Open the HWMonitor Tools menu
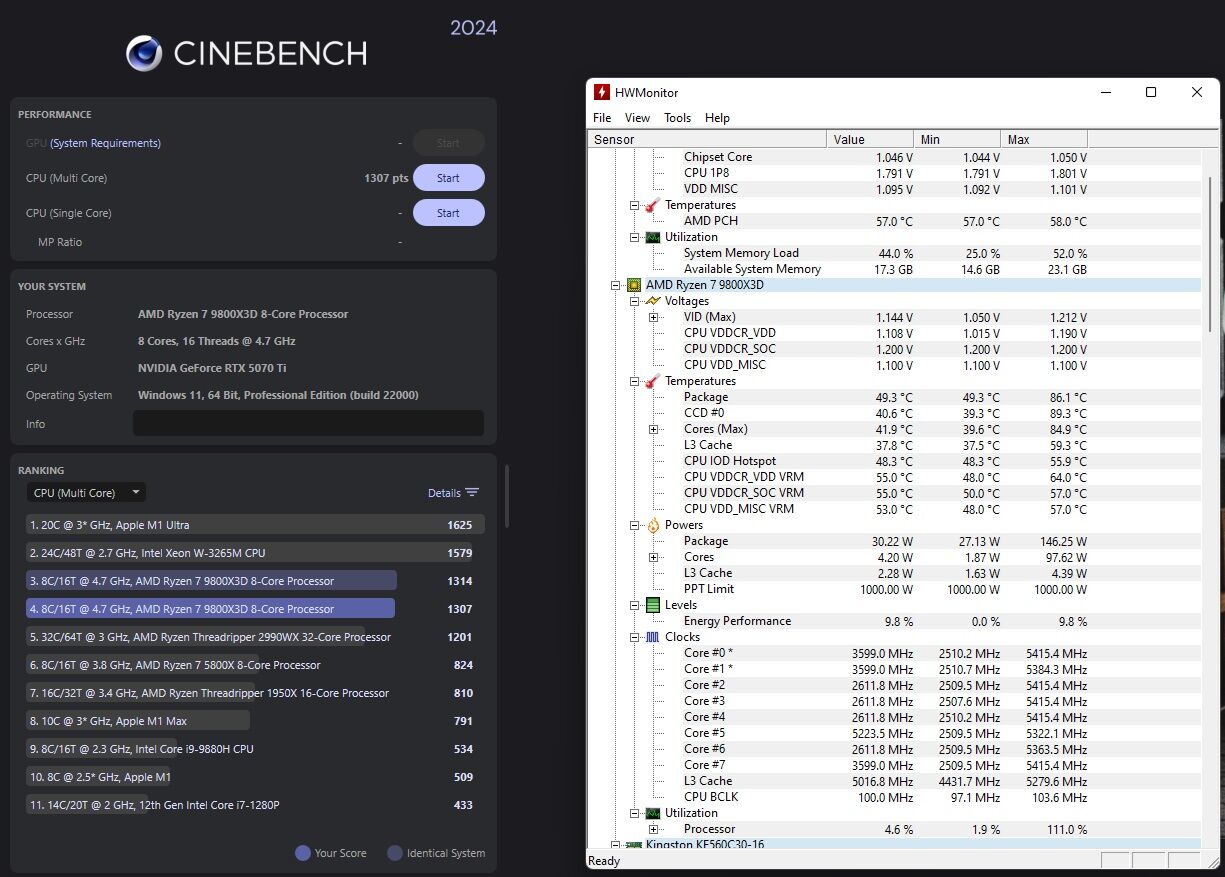Screen dimensions: 1225x877 [x=677, y=118]
